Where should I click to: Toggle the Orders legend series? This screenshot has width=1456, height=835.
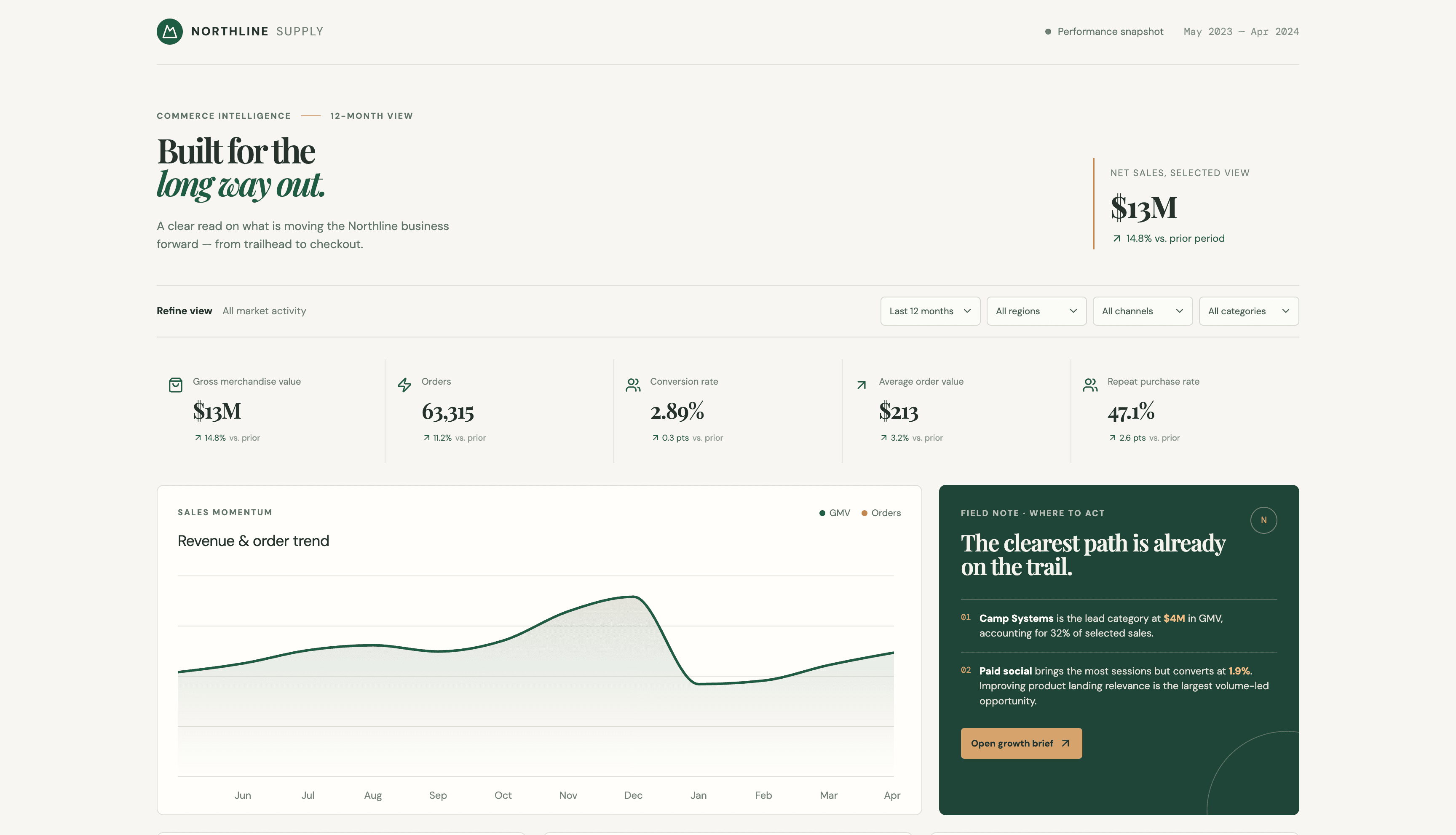click(881, 513)
